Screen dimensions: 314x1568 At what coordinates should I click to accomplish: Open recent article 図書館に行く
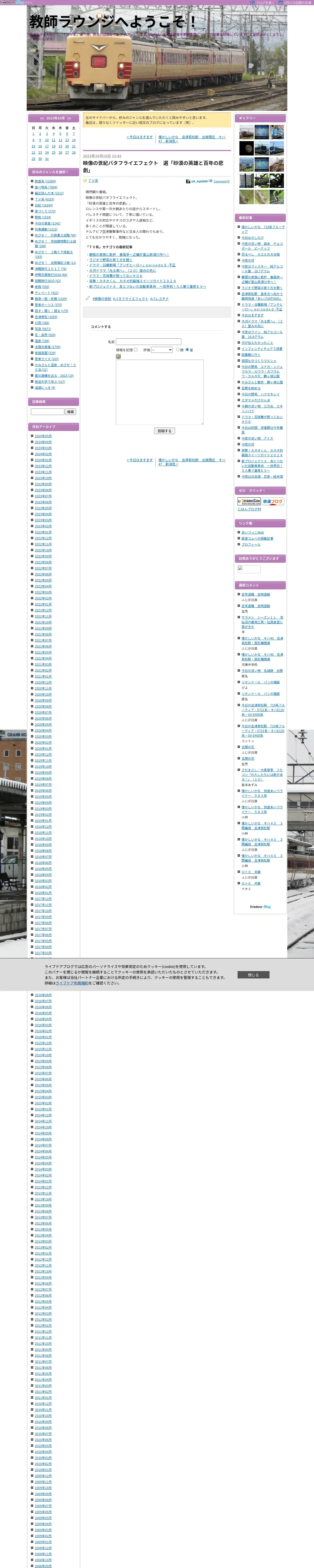pos(251,354)
